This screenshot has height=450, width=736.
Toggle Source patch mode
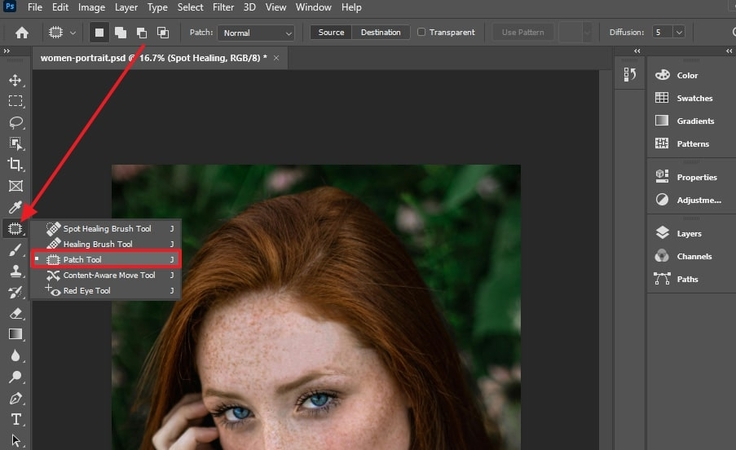331,32
